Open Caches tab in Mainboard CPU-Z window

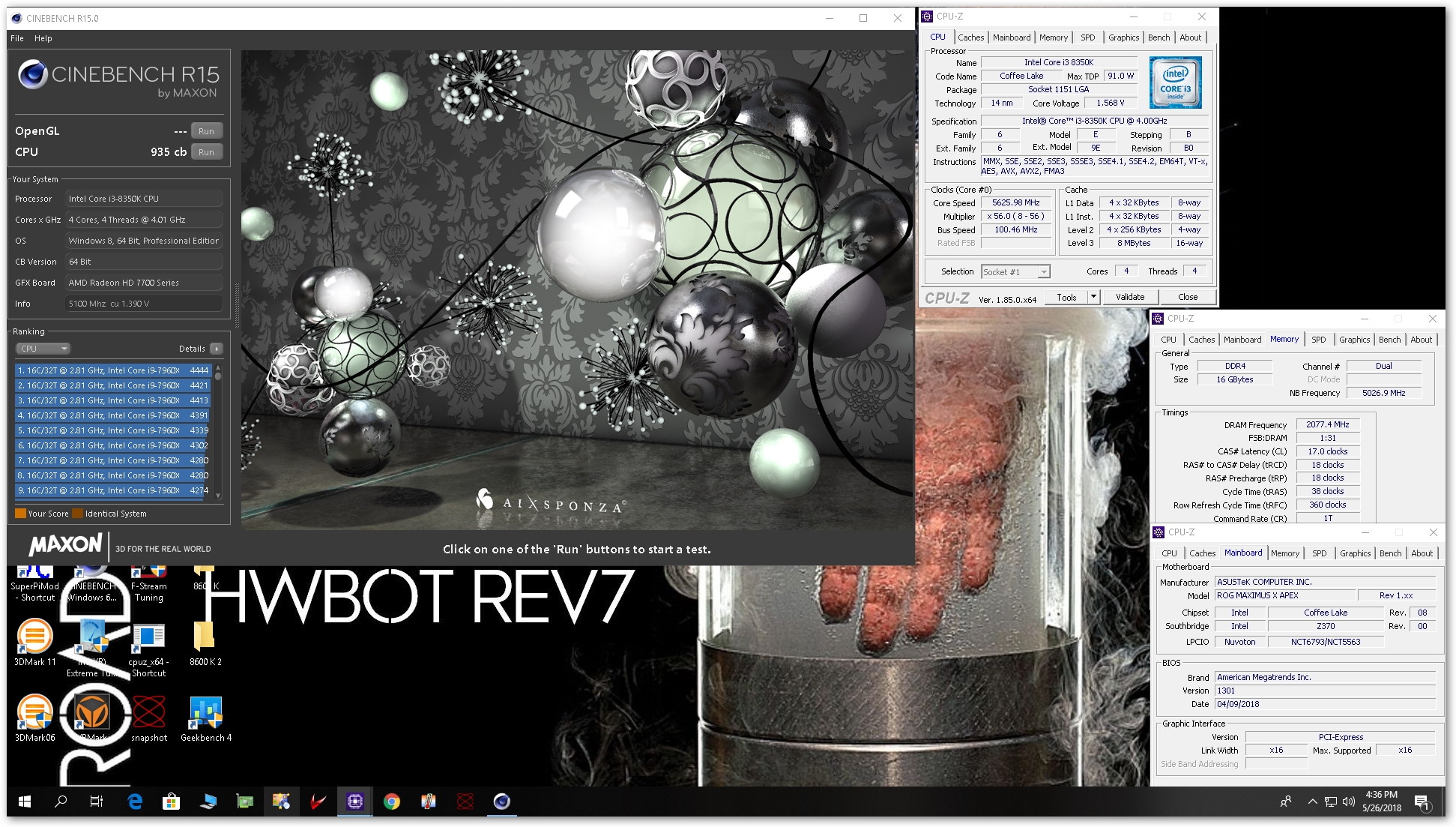pyautogui.click(x=1202, y=553)
